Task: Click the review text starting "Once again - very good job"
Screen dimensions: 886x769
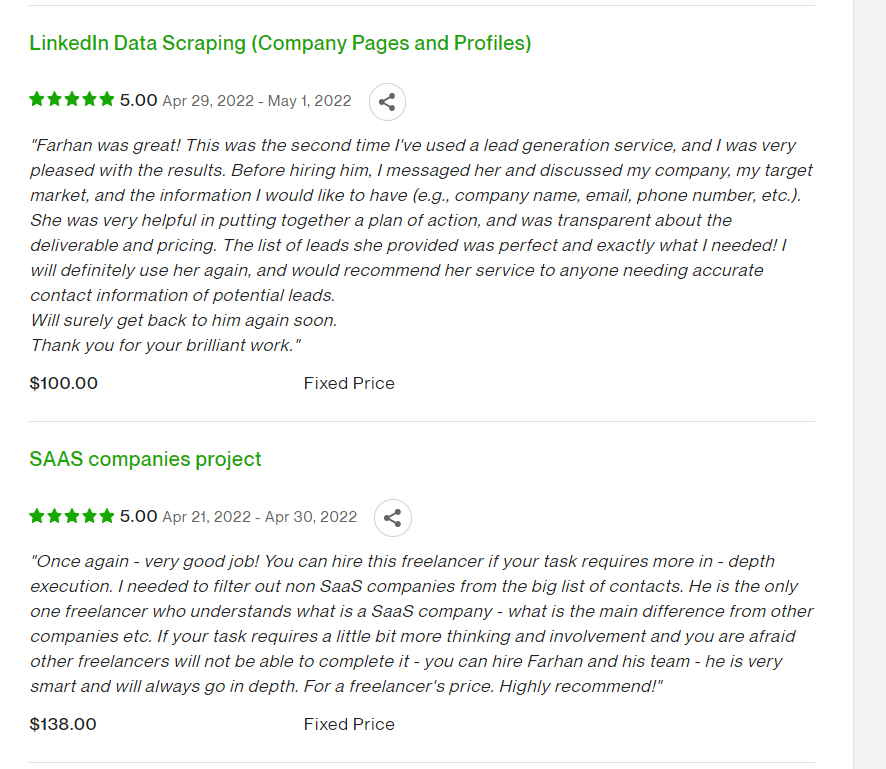Action: [x=422, y=624]
